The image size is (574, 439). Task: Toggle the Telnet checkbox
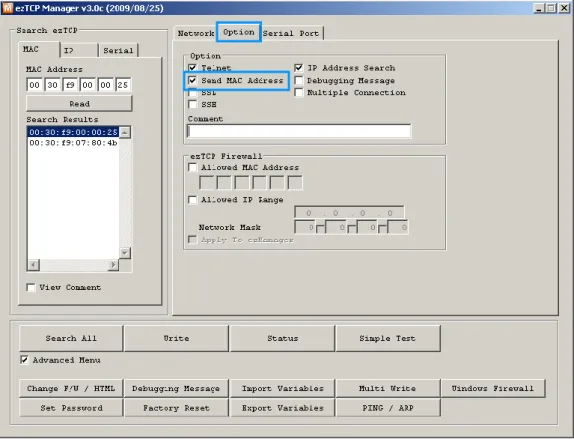[x=192, y=68]
